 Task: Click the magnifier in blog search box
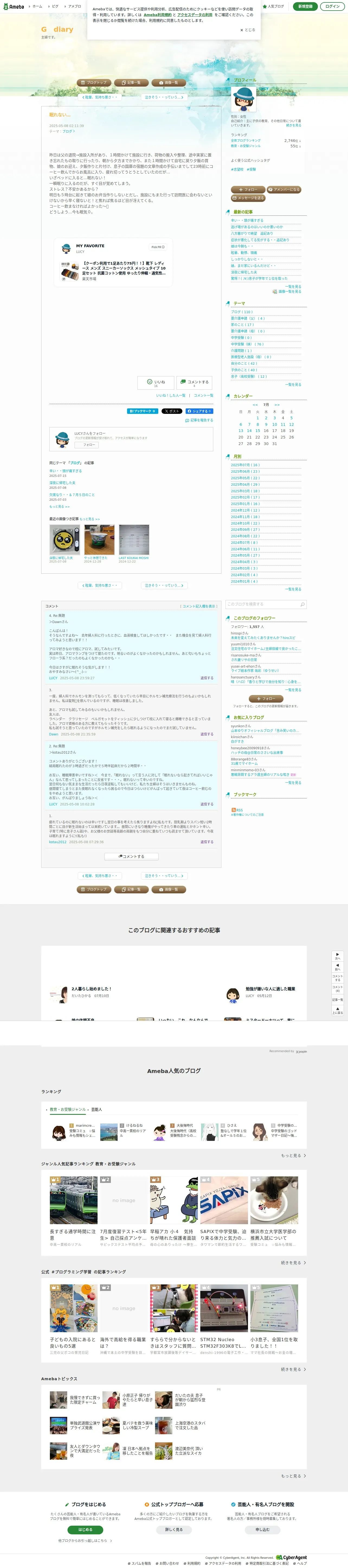pos(302,604)
